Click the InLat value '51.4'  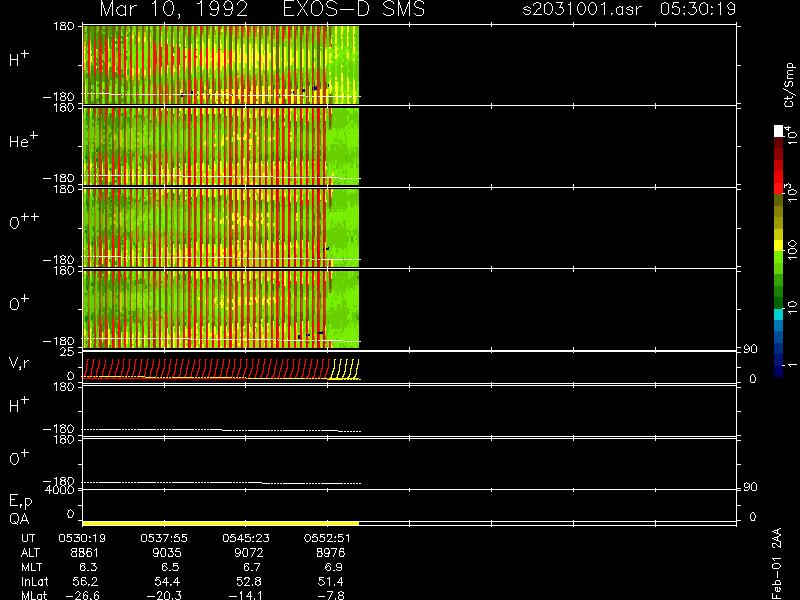(331, 582)
